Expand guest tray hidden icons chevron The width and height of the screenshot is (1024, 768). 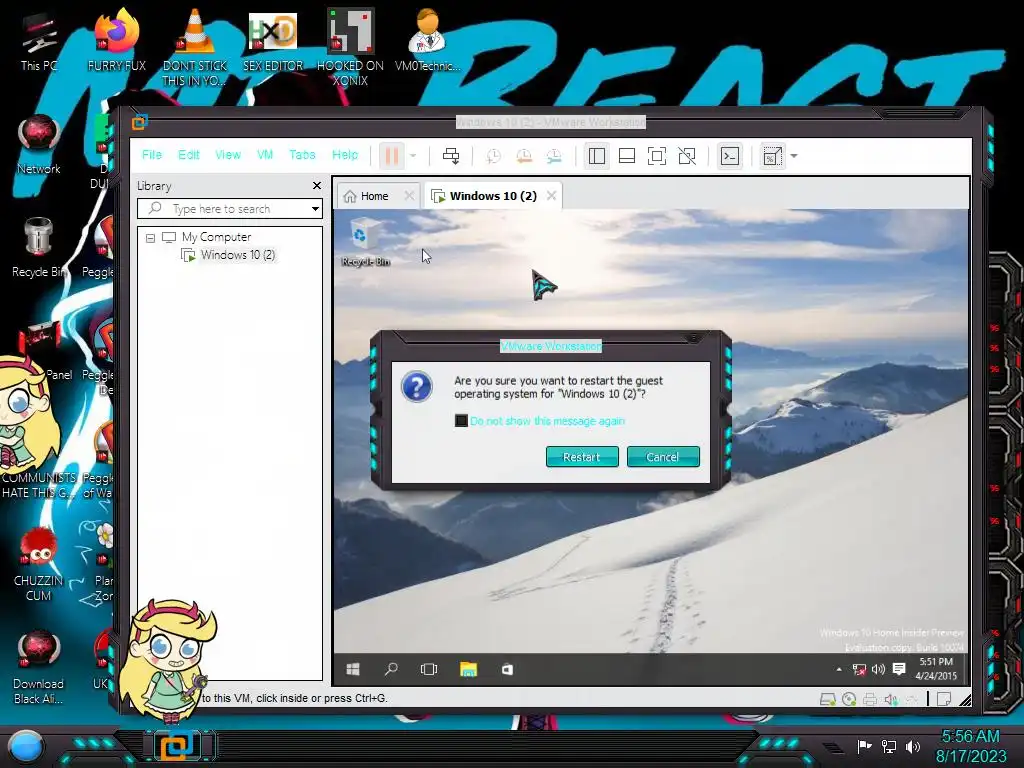tap(839, 669)
